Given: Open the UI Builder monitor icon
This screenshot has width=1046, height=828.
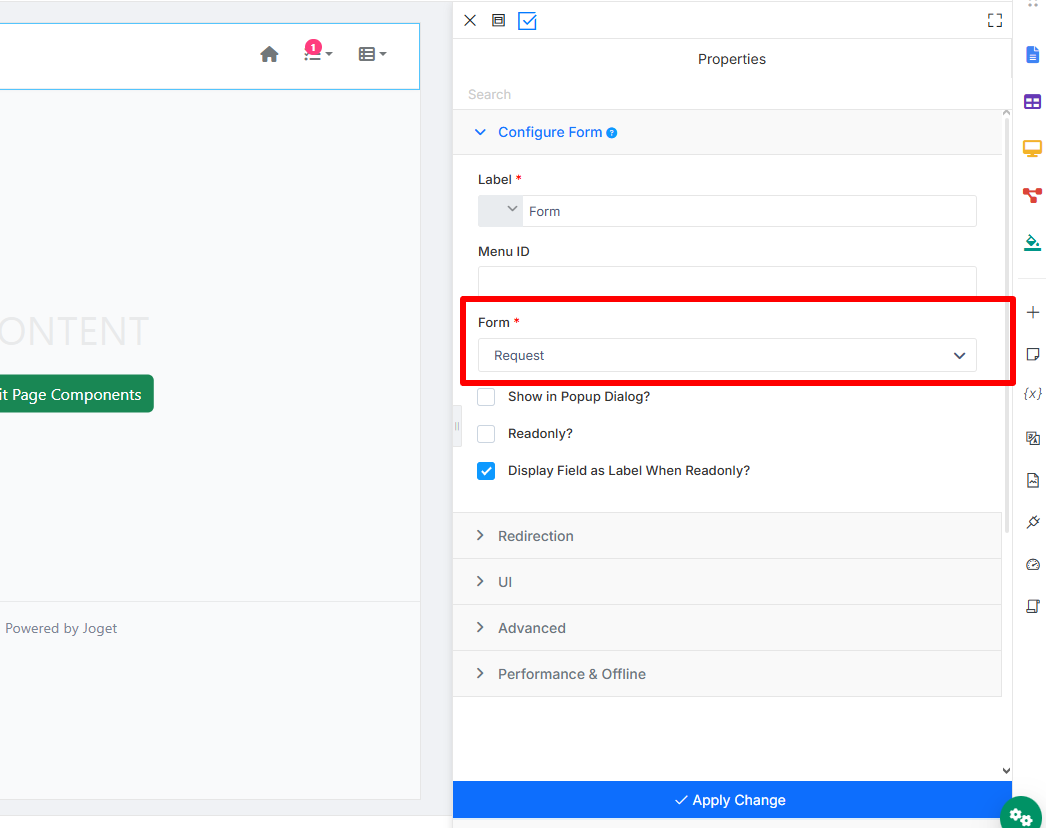Looking at the screenshot, I should [1032, 148].
